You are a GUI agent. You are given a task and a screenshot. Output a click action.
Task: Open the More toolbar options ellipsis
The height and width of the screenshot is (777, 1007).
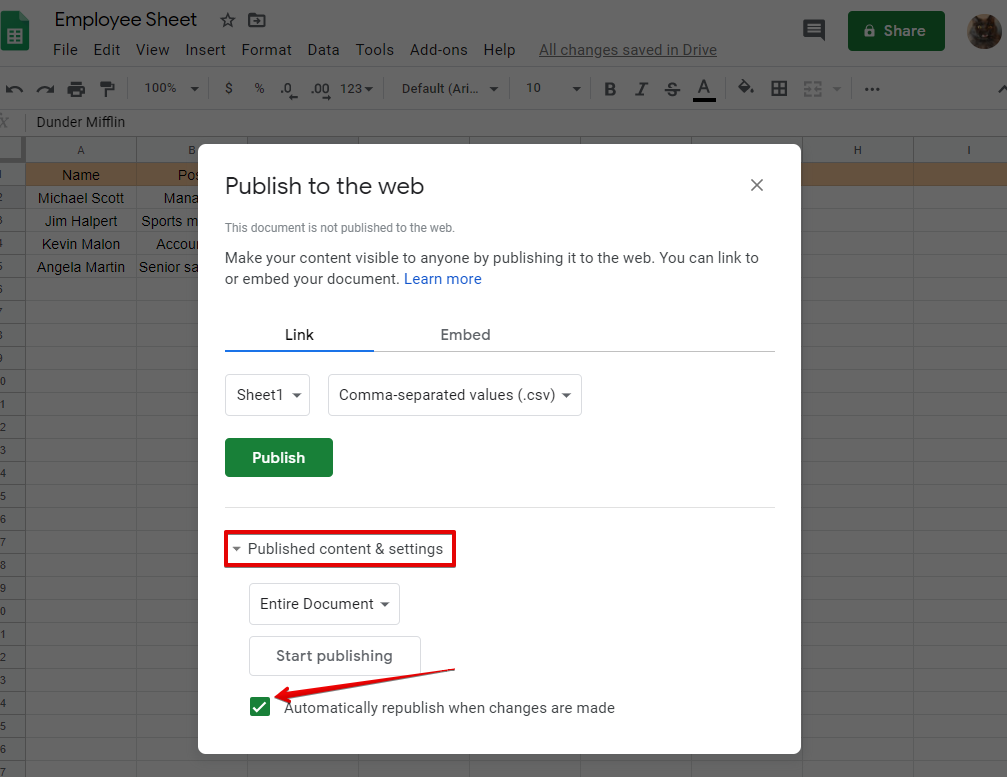click(871, 89)
